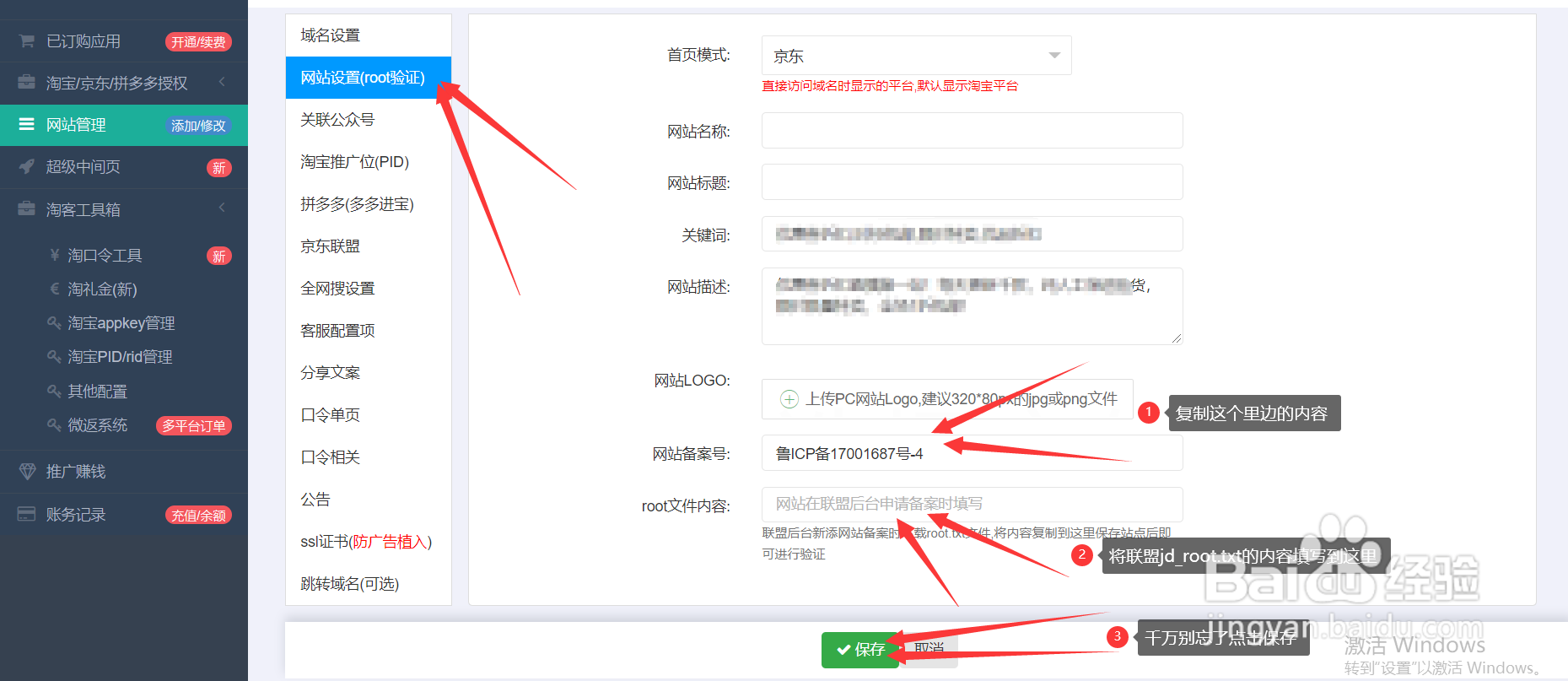The width and height of the screenshot is (1568, 681).
Task: Click the plus circle icon in logo upload
Action: 789,399
